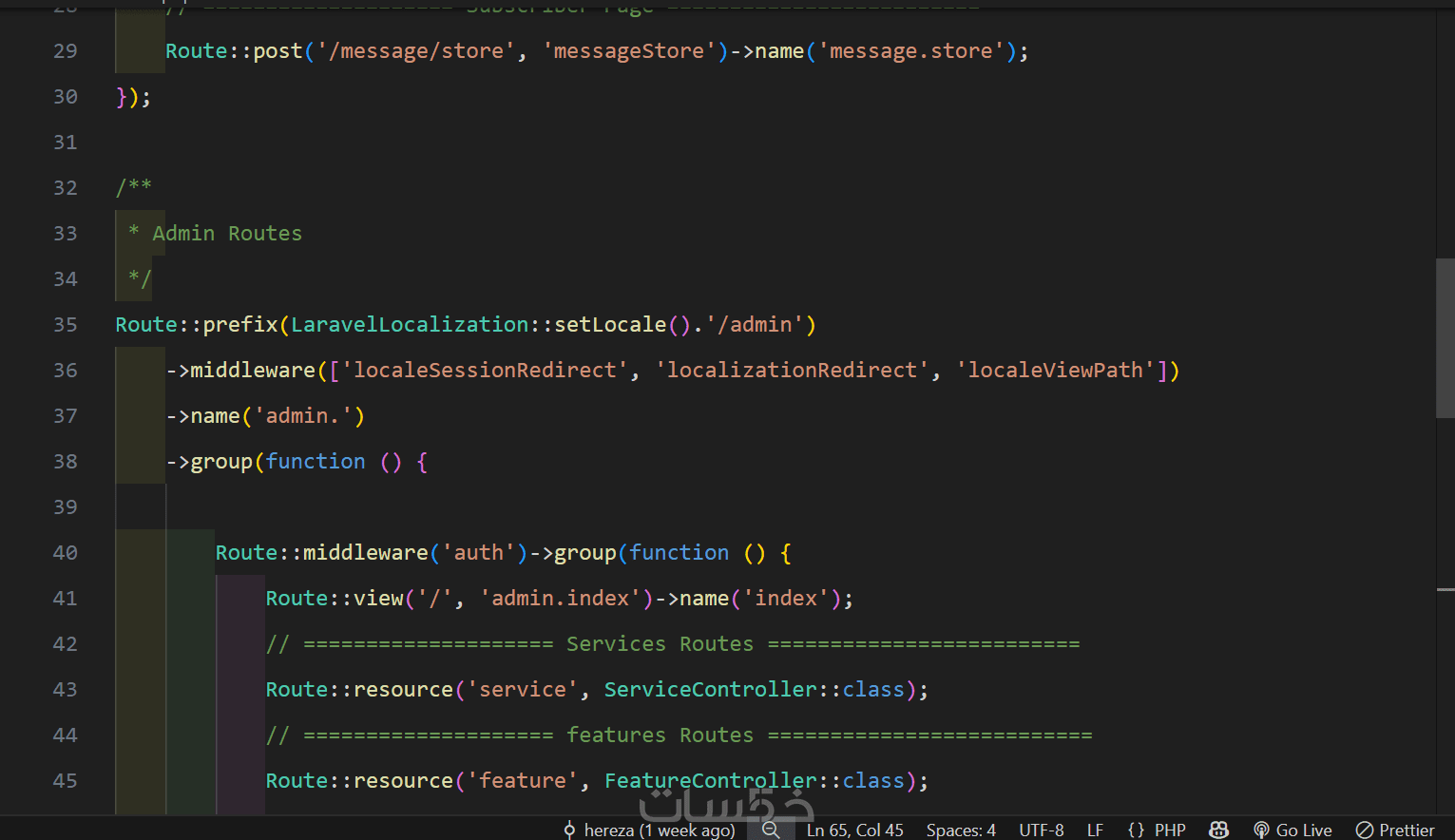Click line number 29 in the gutter
Screen dimensions: 1455x840
point(66,51)
